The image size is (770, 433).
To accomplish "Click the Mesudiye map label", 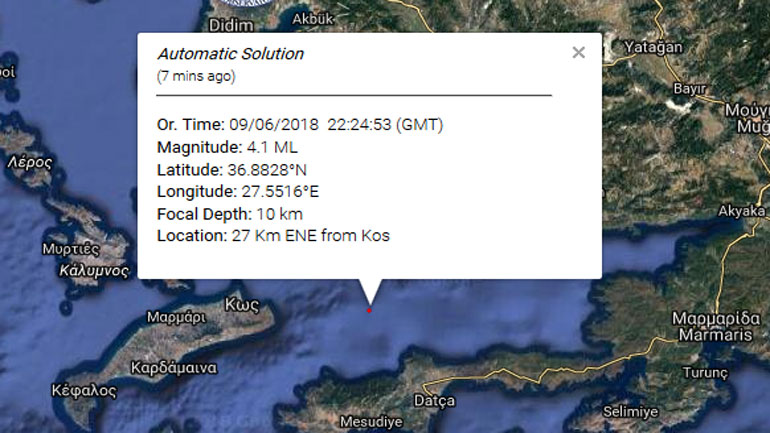I will (371, 422).
